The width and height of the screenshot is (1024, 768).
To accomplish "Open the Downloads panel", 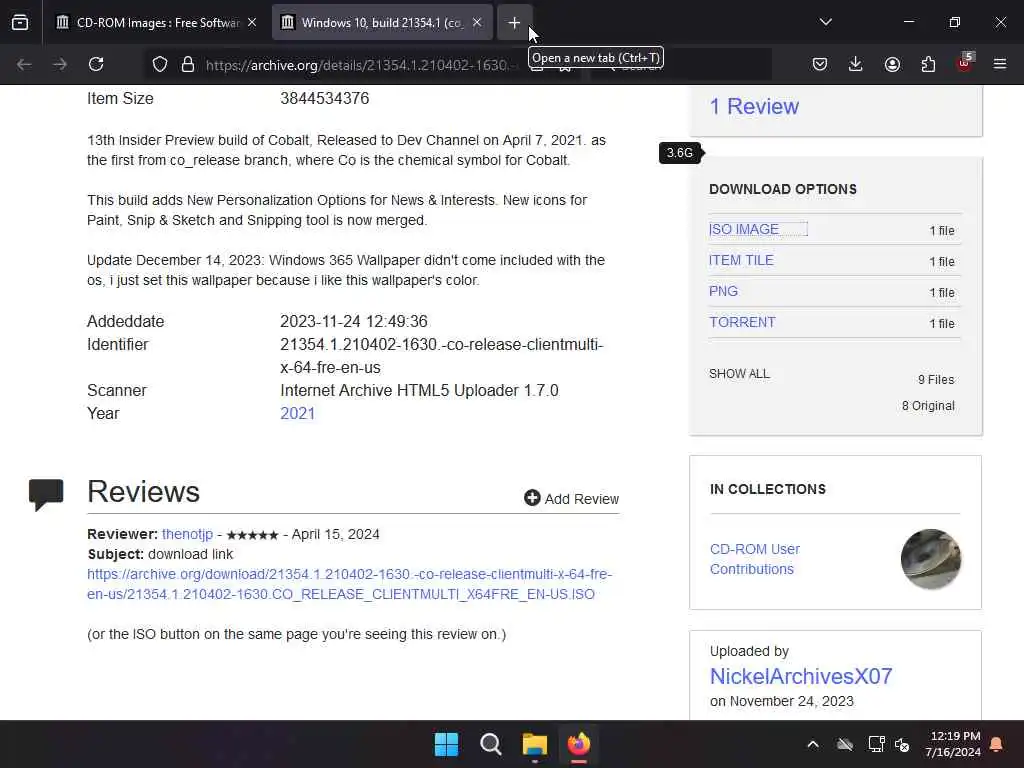I will tap(856, 64).
